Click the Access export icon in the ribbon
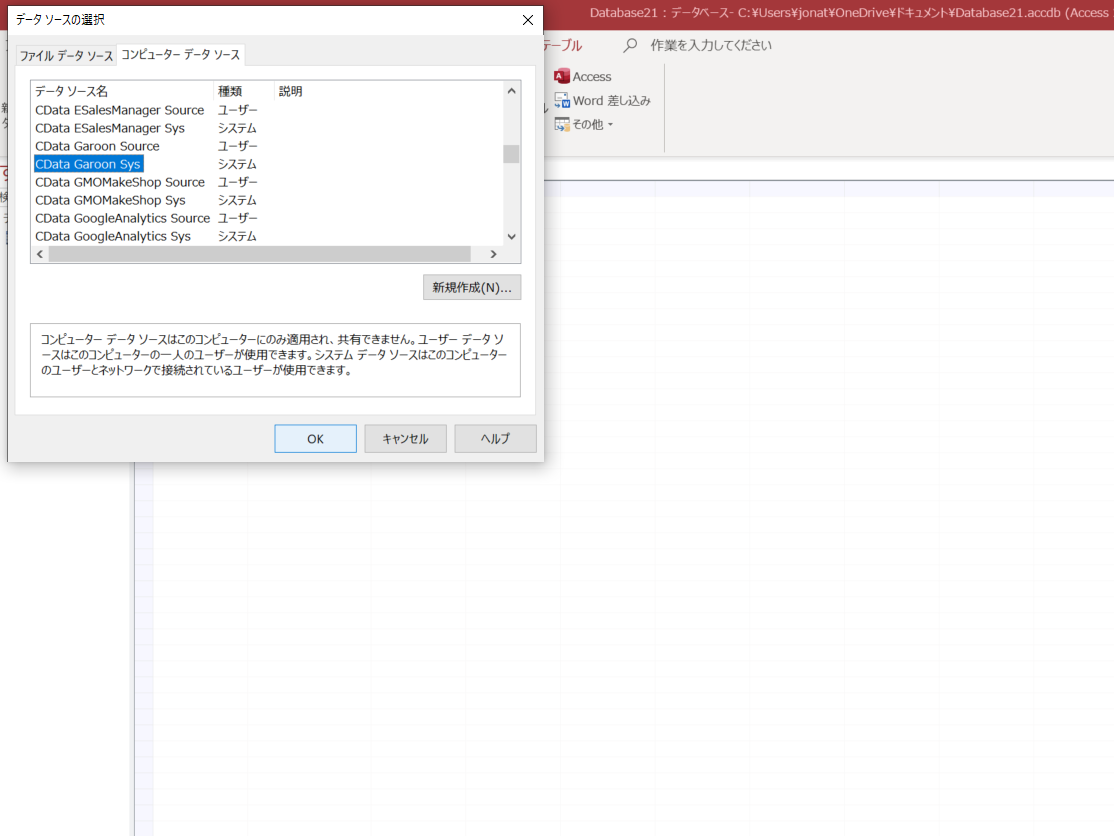Image resolution: width=1114 pixels, height=836 pixels. [560, 76]
